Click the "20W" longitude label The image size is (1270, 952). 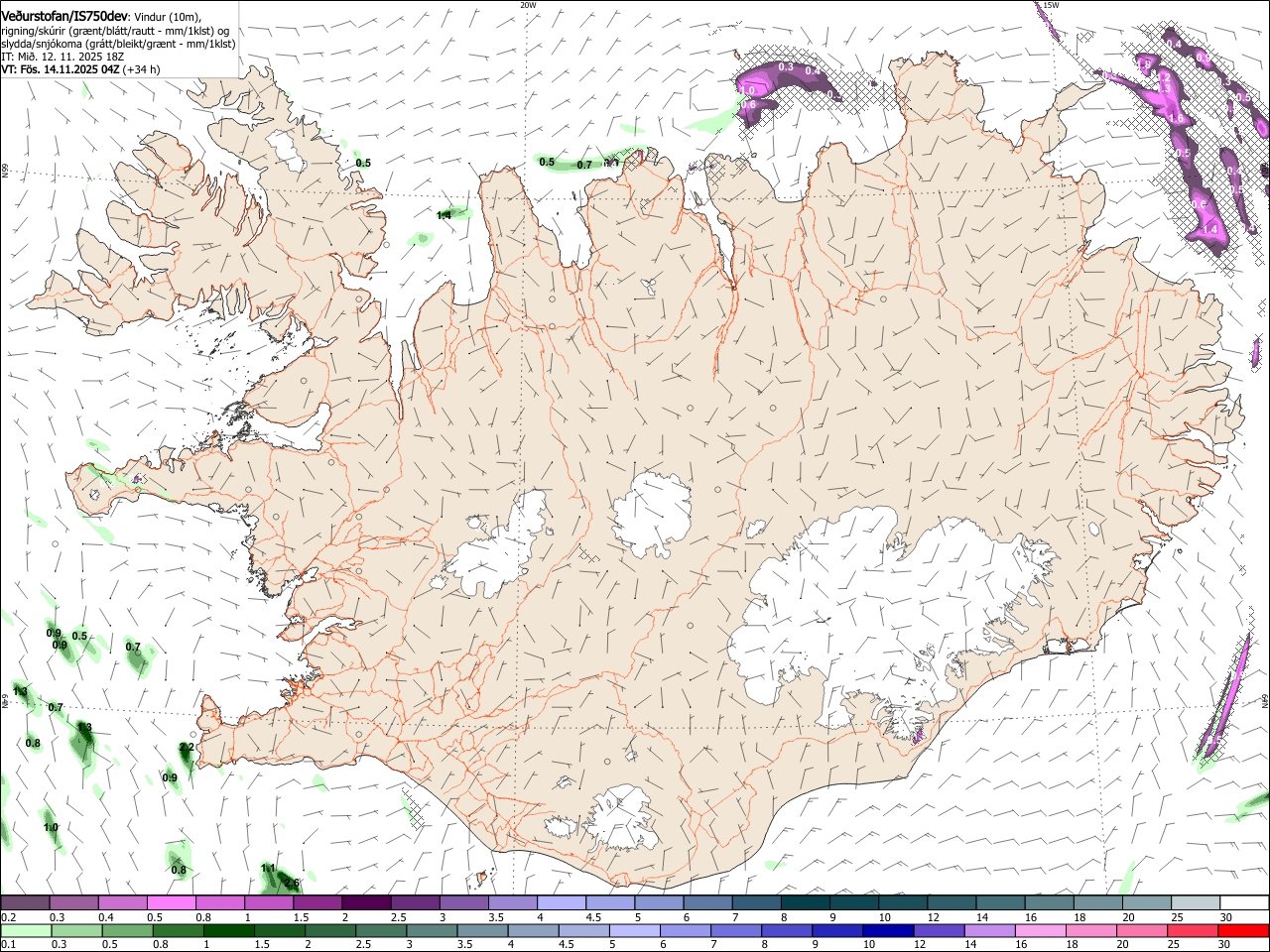click(x=528, y=5)
